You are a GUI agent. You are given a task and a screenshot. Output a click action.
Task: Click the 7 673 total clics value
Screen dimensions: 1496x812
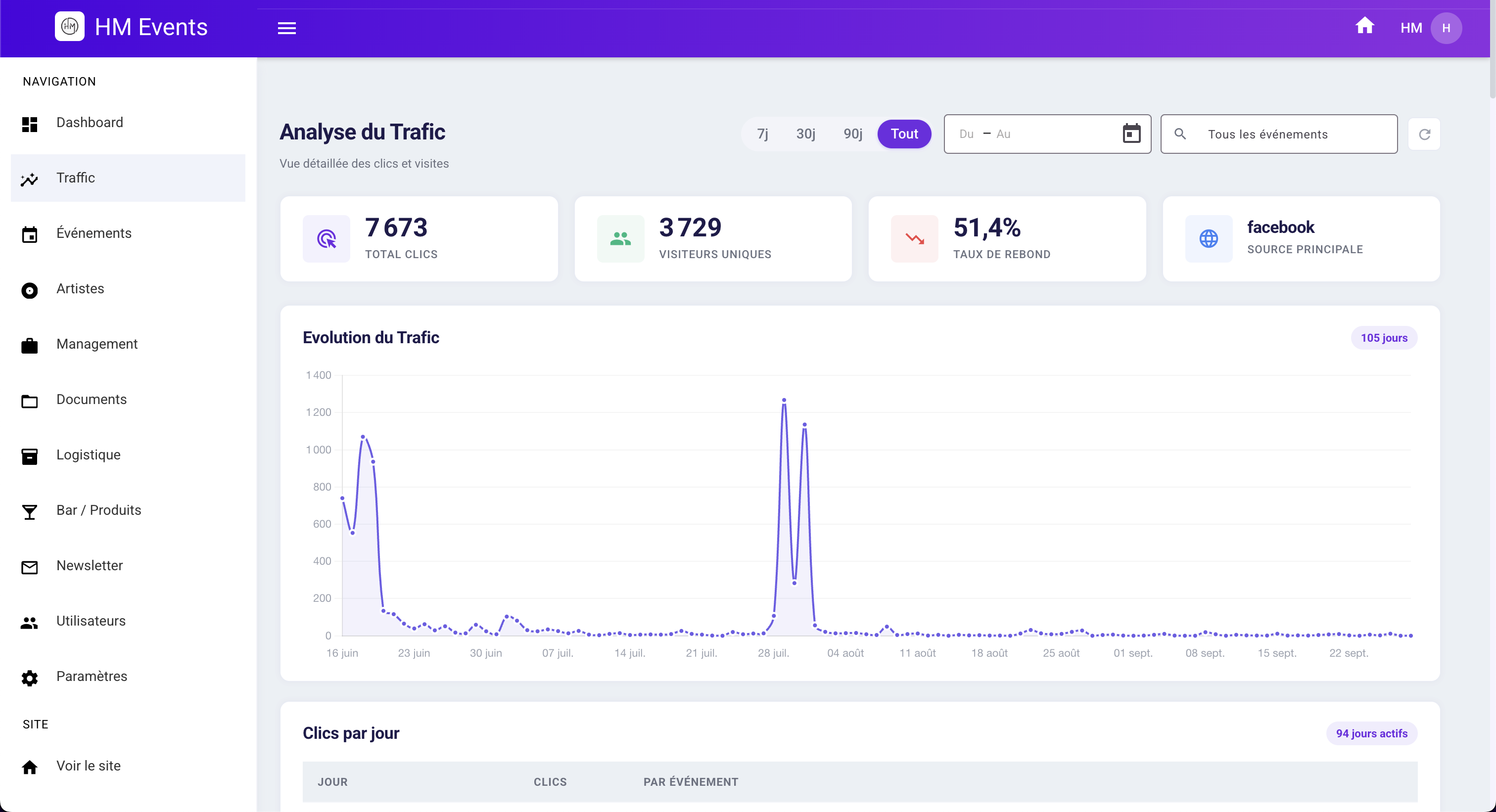pos(396,227)
